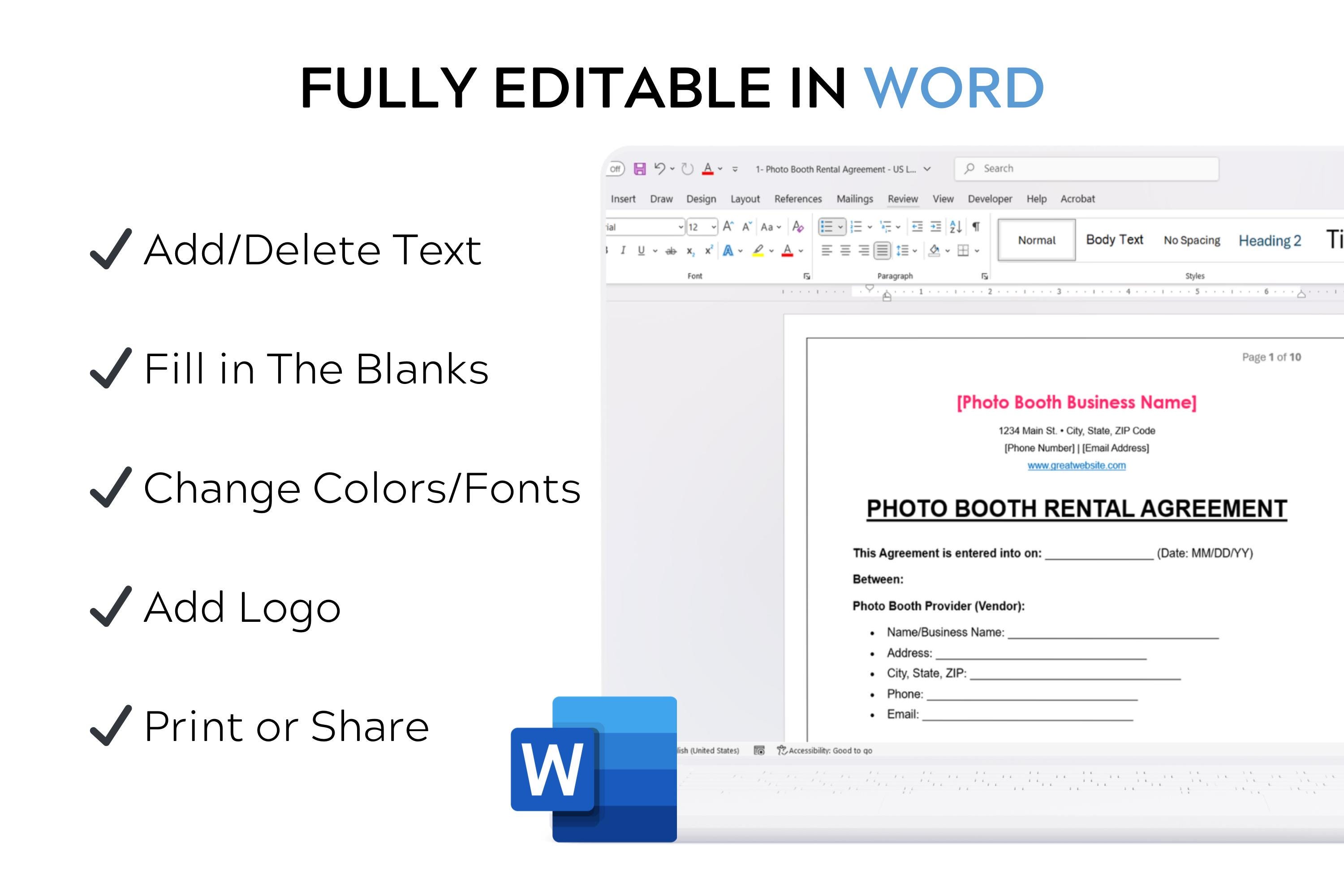1344x896 pixels.
Task: Open font color picker arrow in the Font group
Action: coord(801,250)
